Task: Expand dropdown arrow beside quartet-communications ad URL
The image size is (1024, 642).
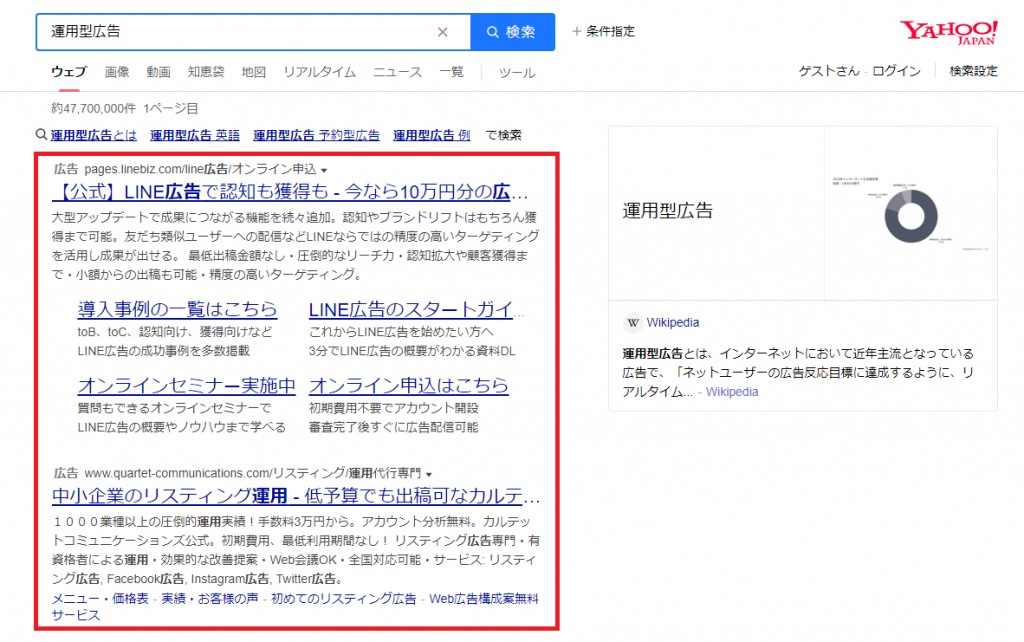Action: tap(429, 474)
